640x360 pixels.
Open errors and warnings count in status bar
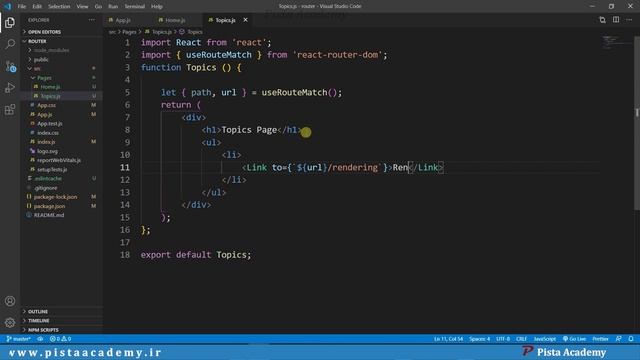click(x=60, y=339)
